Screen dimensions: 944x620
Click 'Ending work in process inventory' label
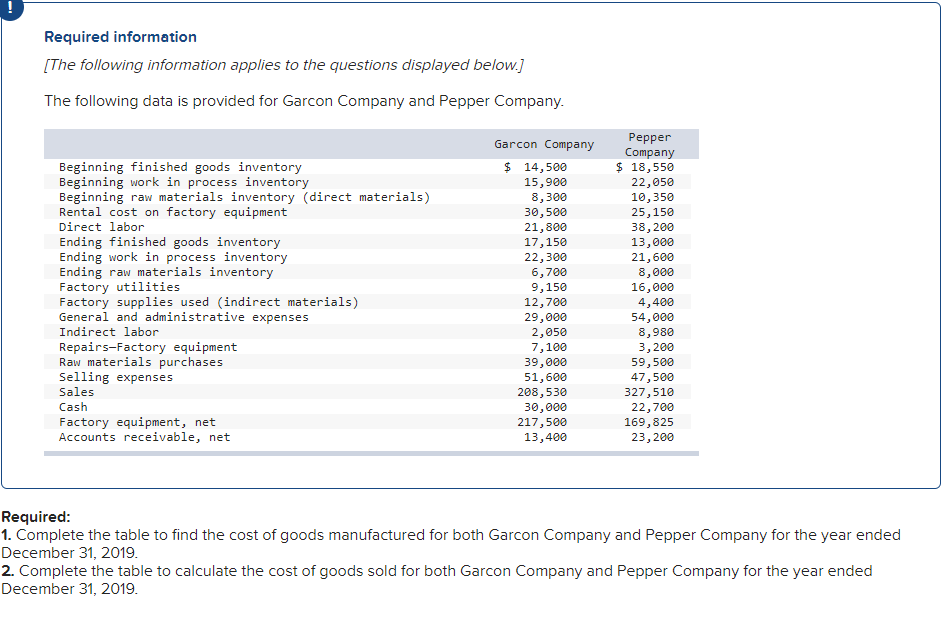[173, 257]
